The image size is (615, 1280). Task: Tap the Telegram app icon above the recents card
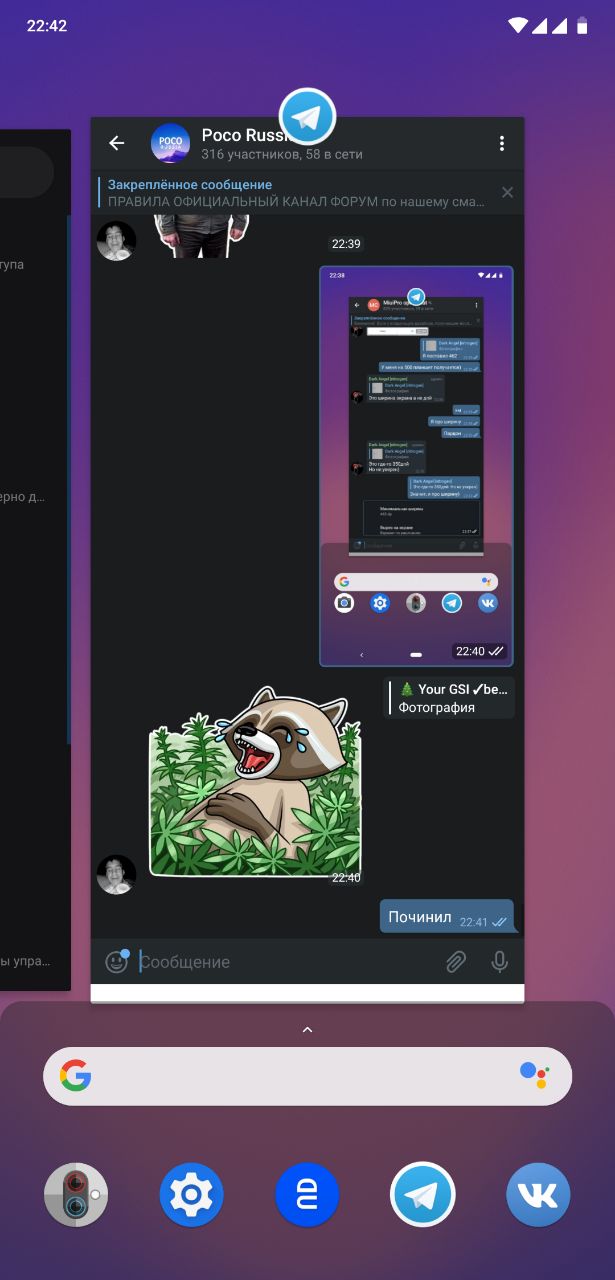(x=307, y=116)
